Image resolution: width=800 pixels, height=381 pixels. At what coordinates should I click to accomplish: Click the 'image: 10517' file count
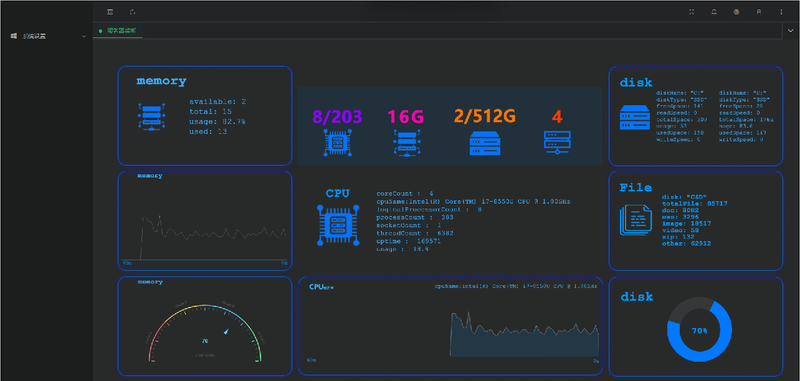pyautogui.click(x=686, y=223)
